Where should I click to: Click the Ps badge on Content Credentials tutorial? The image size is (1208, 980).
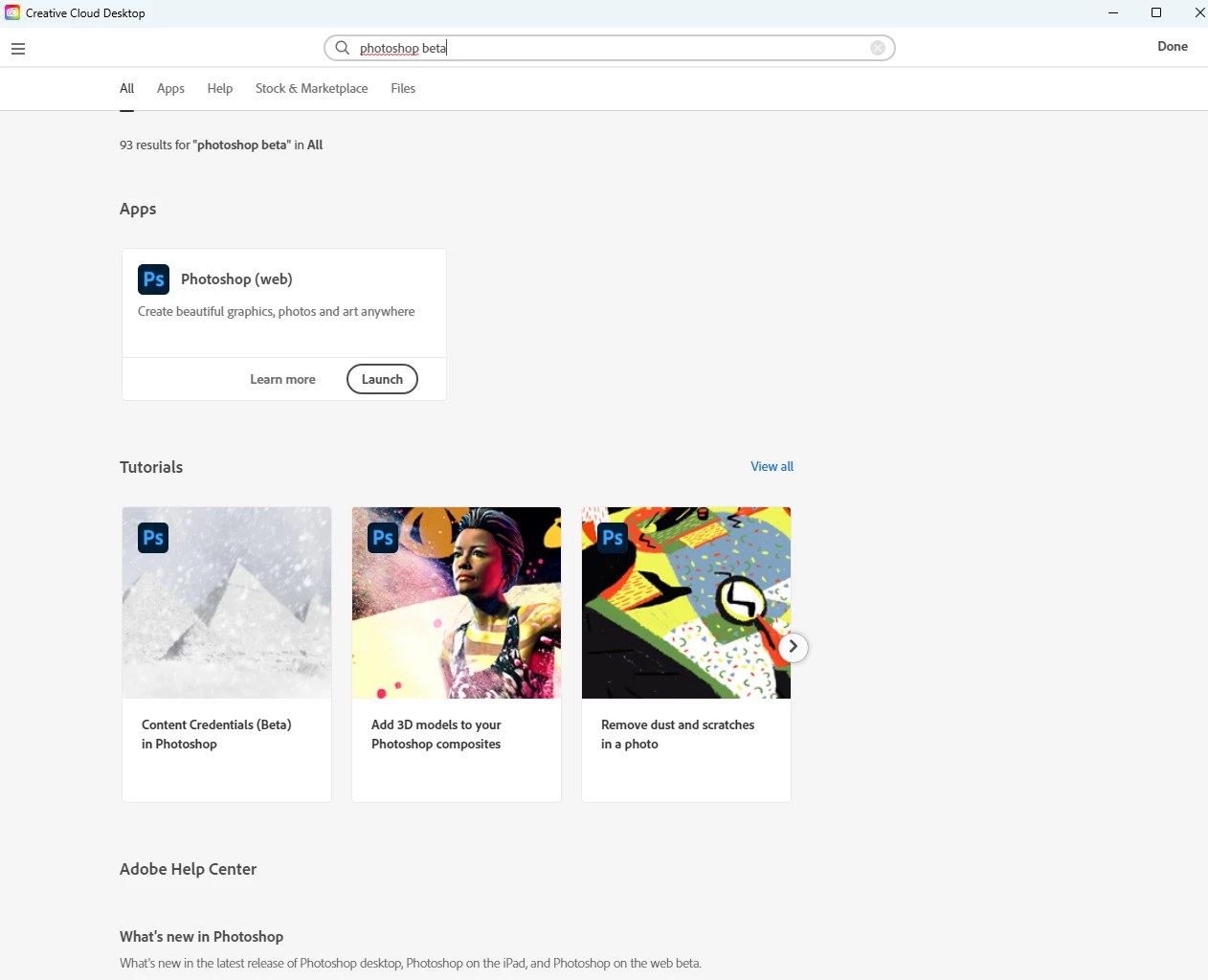point(153,538)
